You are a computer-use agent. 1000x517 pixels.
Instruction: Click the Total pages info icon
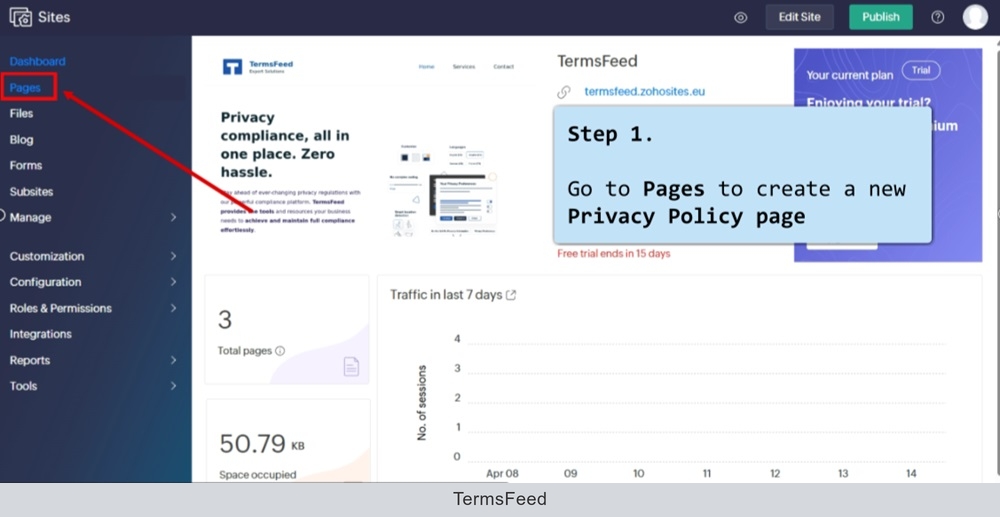tap(280, 351)
